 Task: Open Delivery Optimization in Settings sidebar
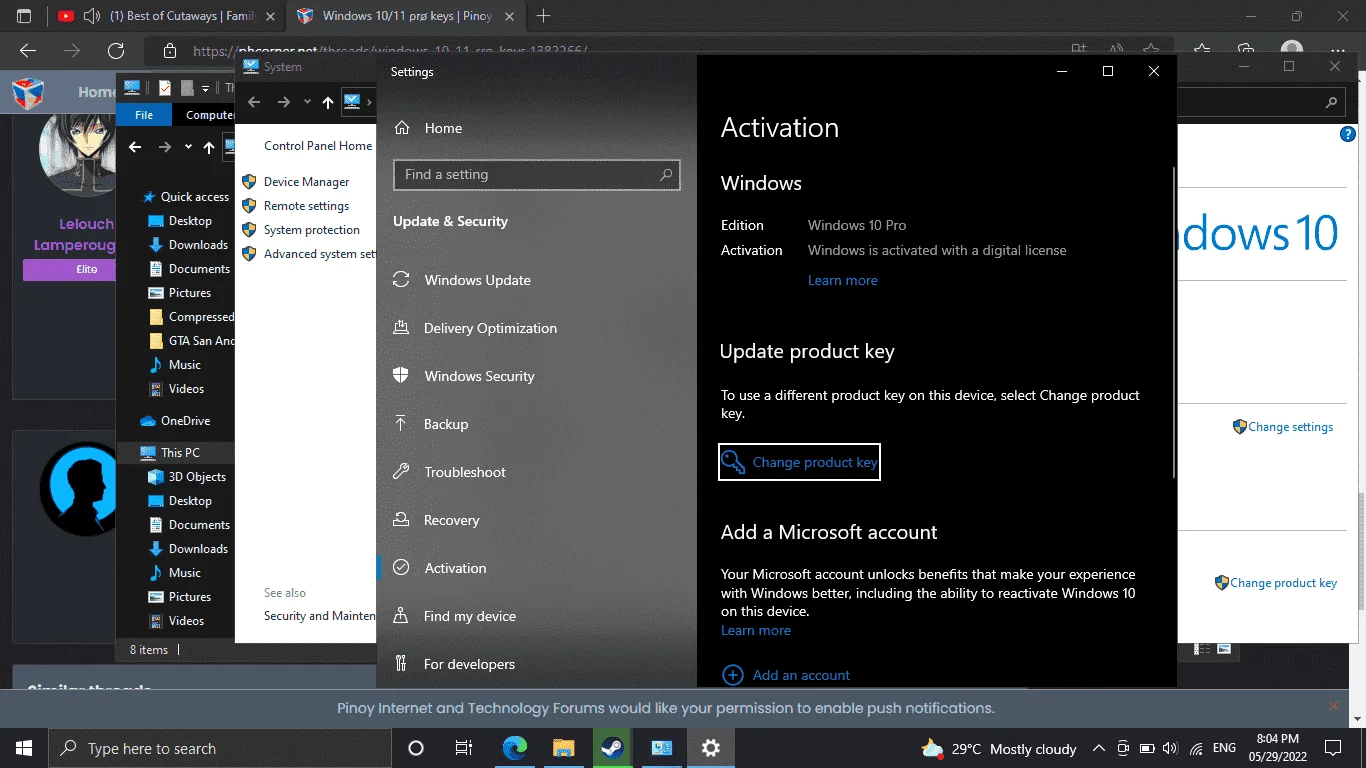point(490,328)
